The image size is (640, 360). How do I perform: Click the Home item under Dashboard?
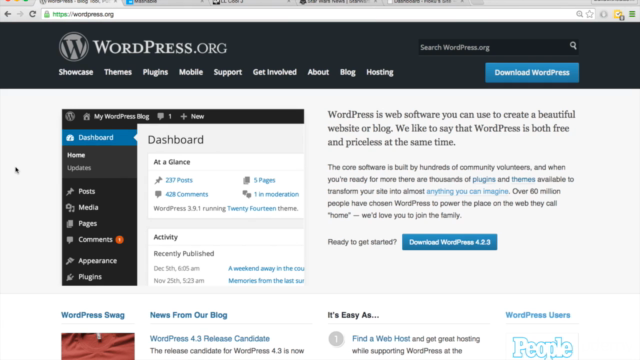(76, 155)
